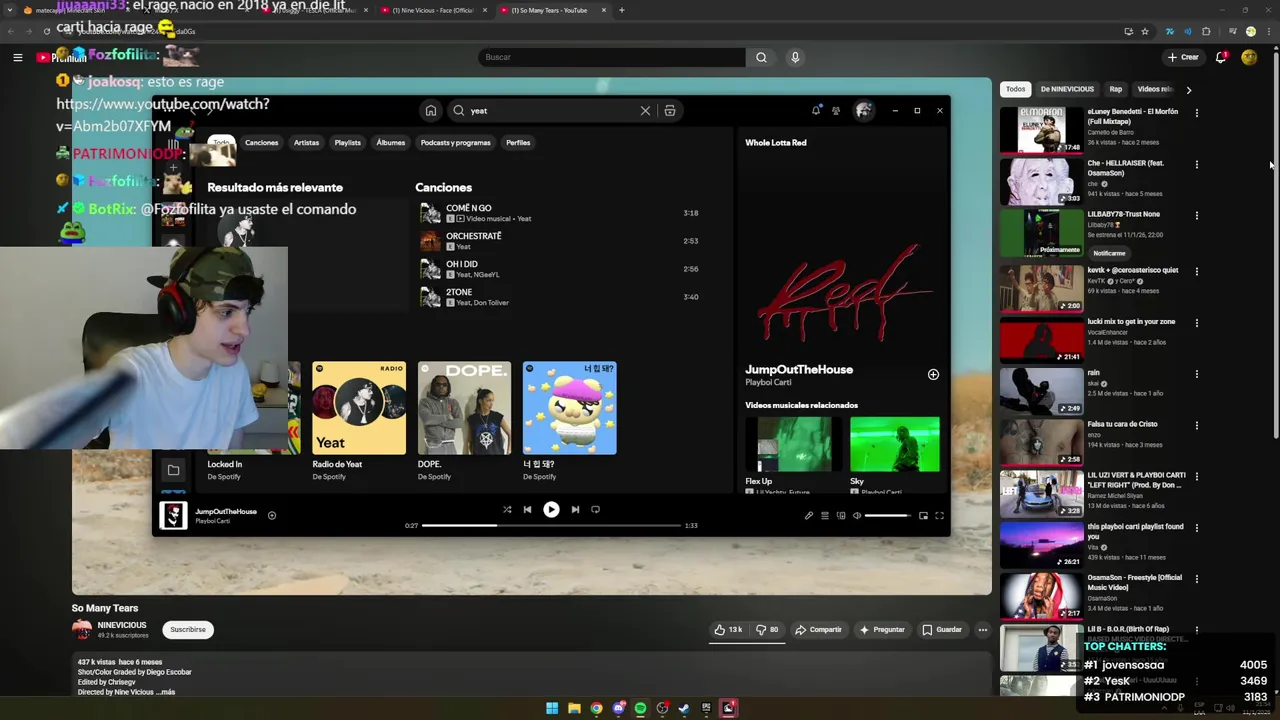Skip to next track in Spotify
Viewport: 1280px width, 720px height.
[575, 510]
